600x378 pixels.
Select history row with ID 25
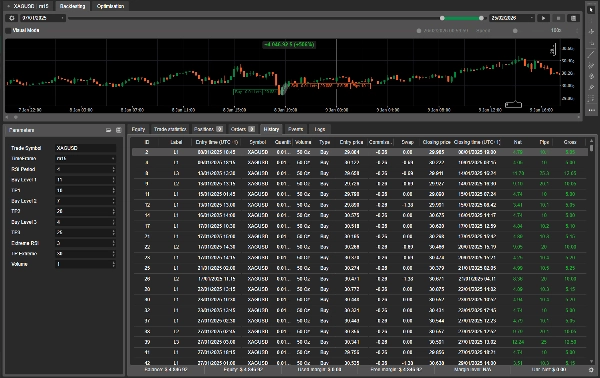[x=360, y=268]
